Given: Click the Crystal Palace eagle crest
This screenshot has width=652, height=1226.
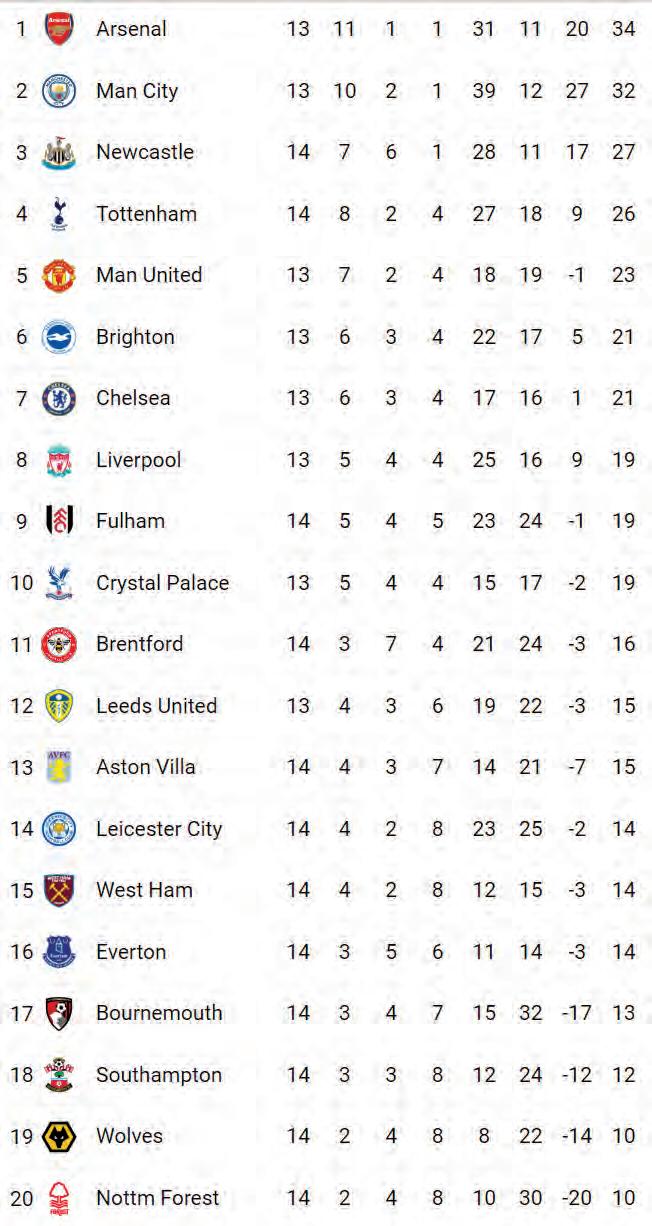Looking at the screenshot, I should (x=59, y=583).
